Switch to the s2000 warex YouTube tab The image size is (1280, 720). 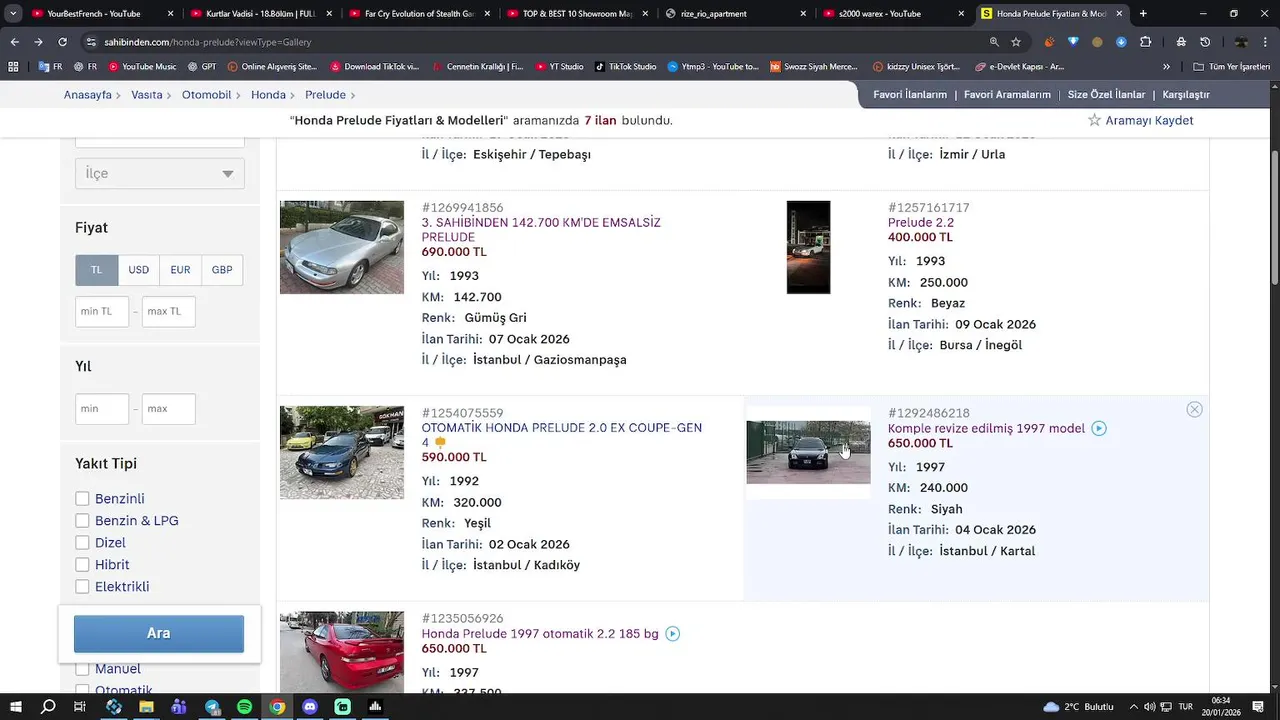tap(893, 14)
